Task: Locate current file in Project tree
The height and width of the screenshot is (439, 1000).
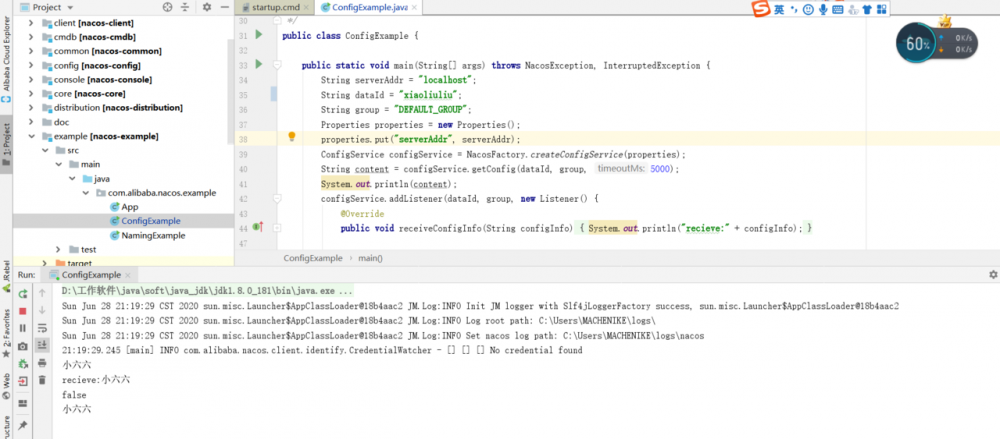Action: [168, 7]
